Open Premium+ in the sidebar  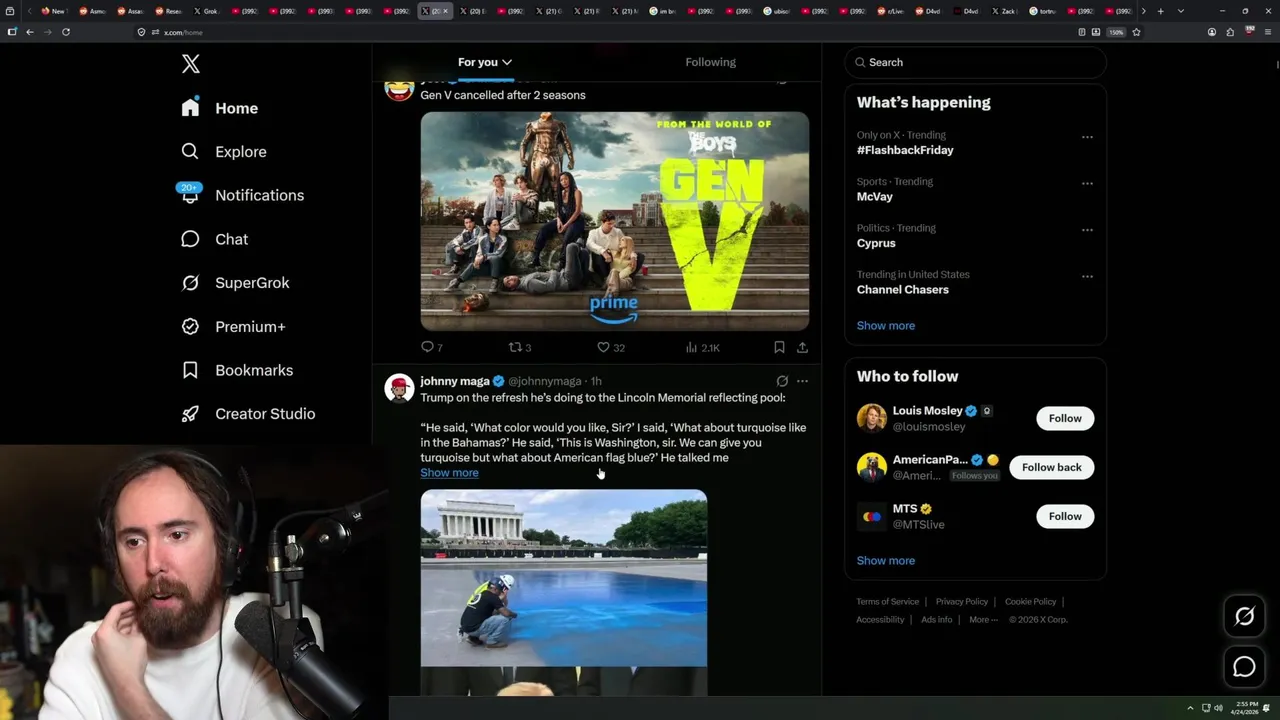233,327
